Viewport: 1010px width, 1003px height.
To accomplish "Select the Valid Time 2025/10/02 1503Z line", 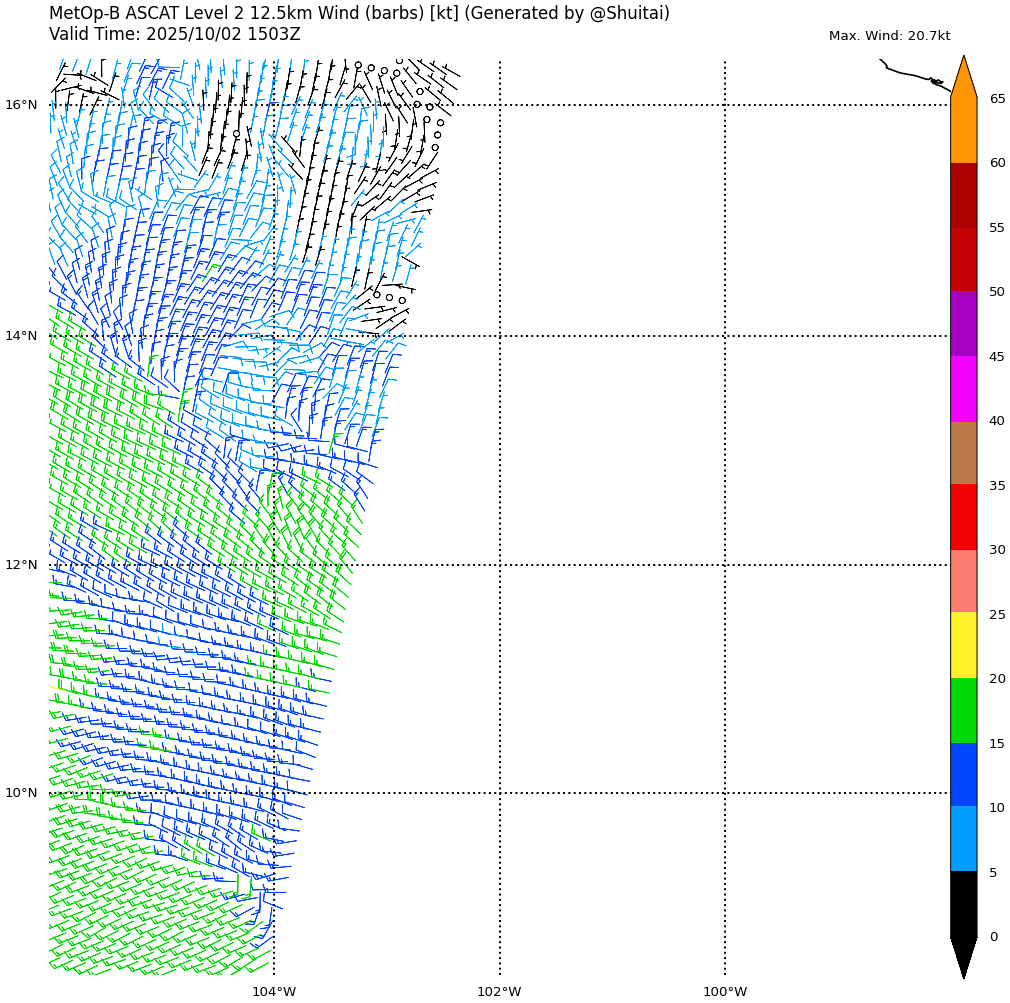I will point(174,35).
